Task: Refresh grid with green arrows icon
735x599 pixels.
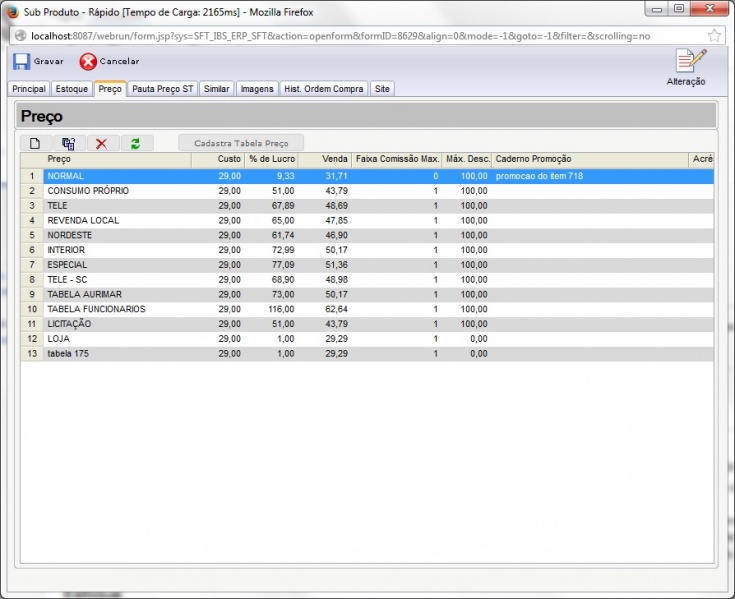Action: pyautogui.click(x=136, y=143)
